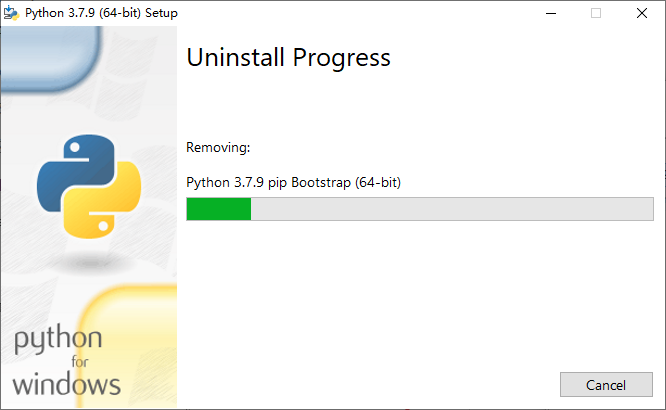
Task: Close the Python 3.7.9 Setup window
Action: pos(642,13)
